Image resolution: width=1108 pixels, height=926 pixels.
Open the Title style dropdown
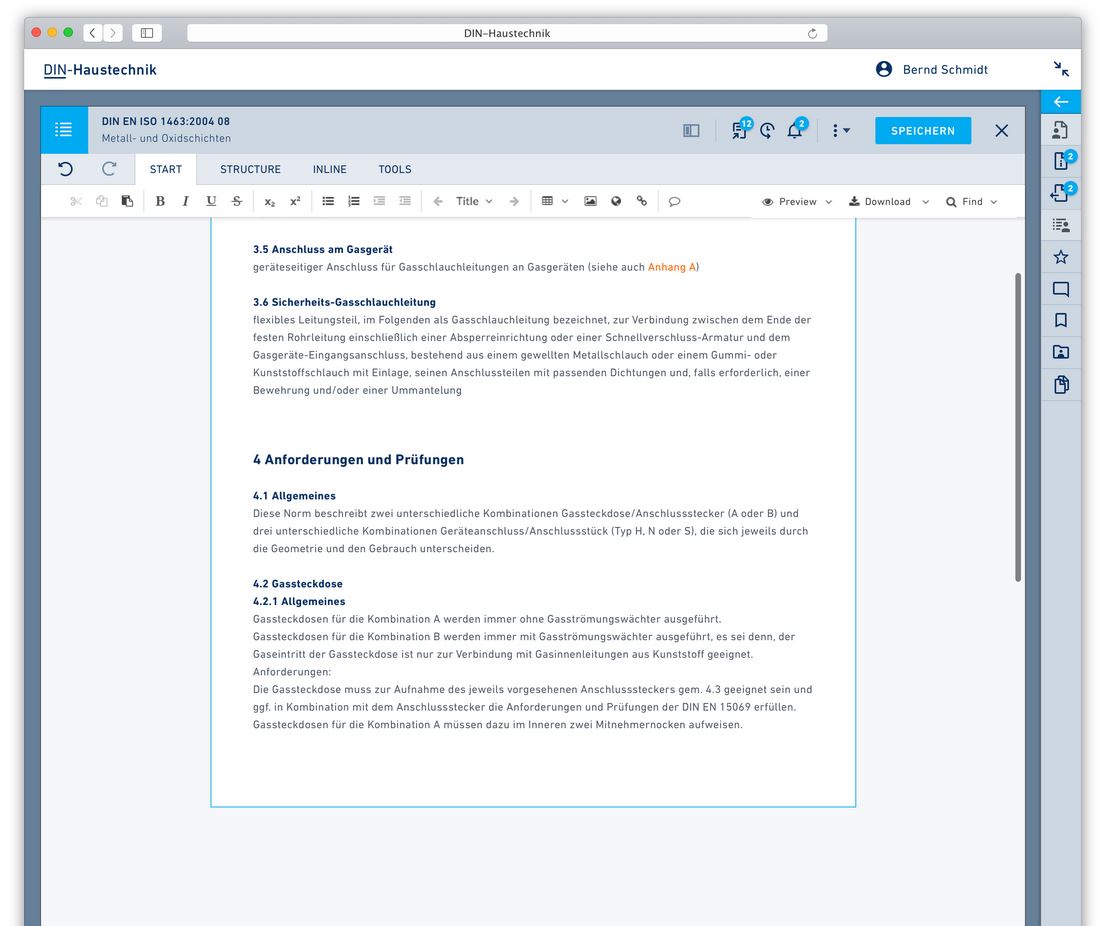[474, 201]
